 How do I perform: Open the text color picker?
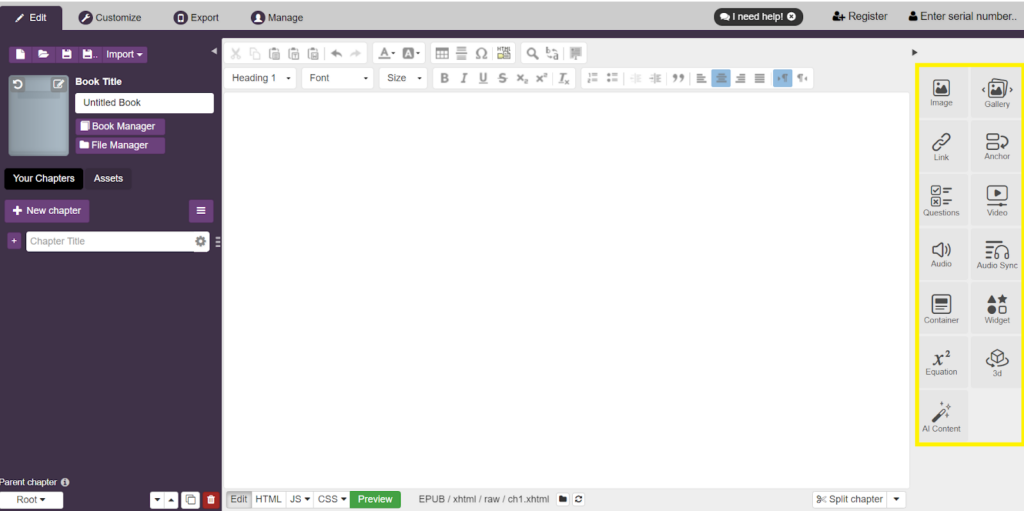386,53
